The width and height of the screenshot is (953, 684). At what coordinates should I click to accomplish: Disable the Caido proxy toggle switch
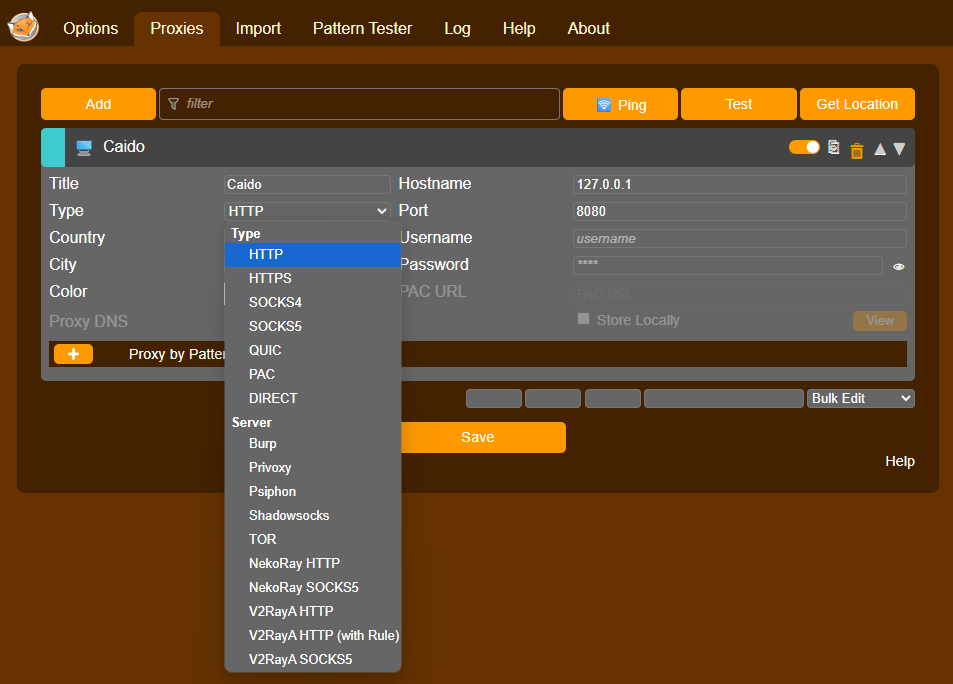click(x=804, y=147)
